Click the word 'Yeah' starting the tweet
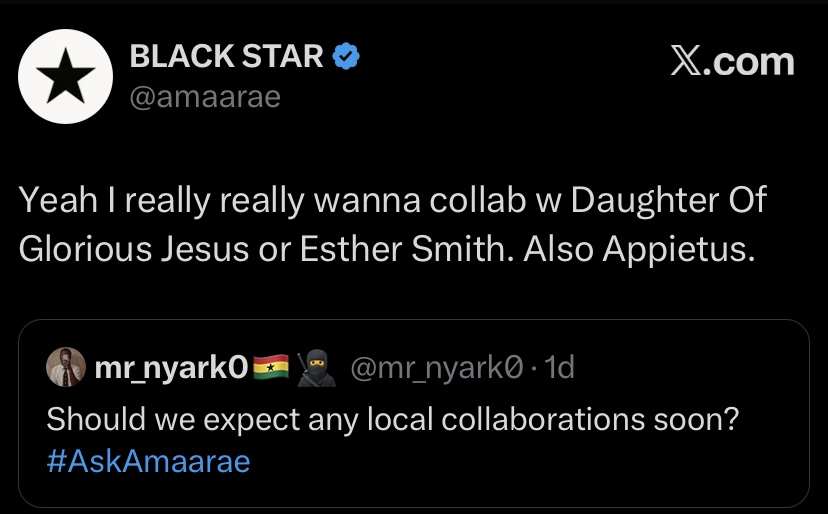 pyautogui.click(x=54, y=200)
